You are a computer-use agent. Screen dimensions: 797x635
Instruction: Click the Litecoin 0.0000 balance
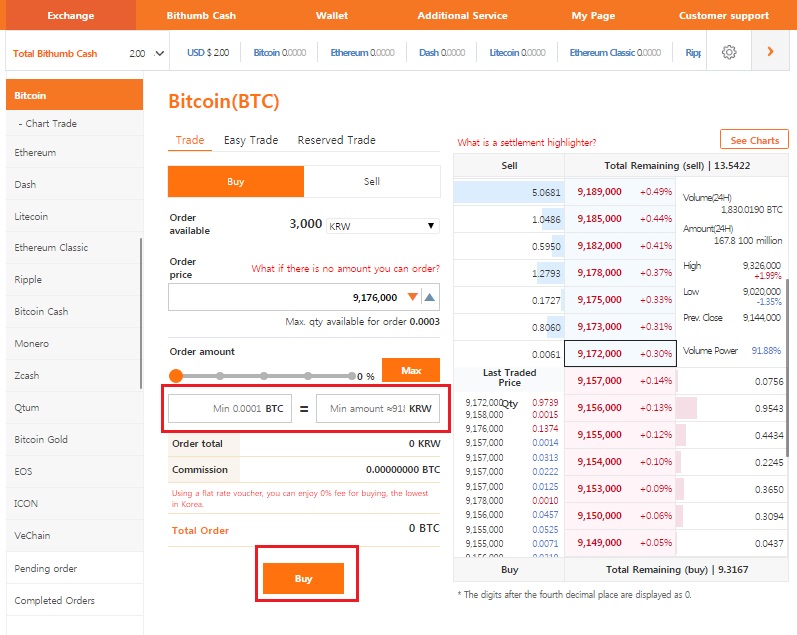click(x=517, y=52)
